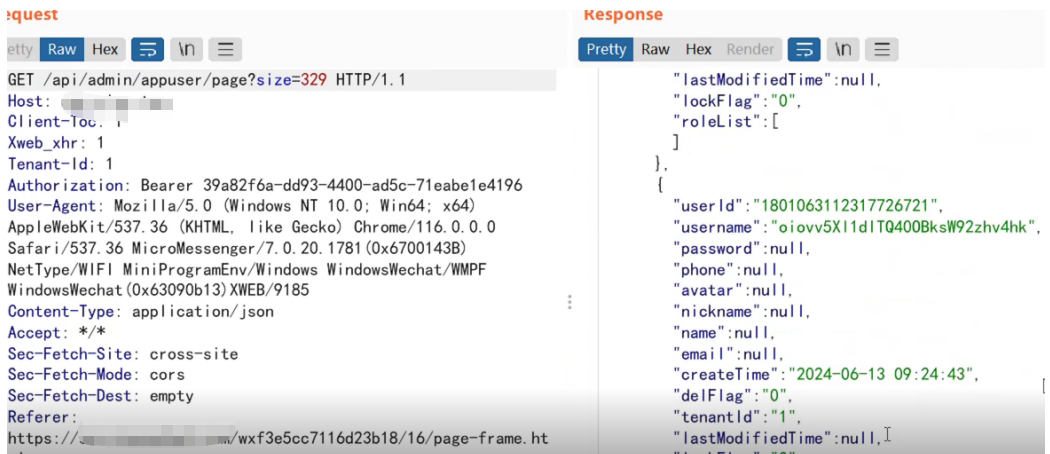1050x454 pixels.
Task: Toggle word wrap icon in Request panel
Action: pyautogui.click(x=148, y=49)
